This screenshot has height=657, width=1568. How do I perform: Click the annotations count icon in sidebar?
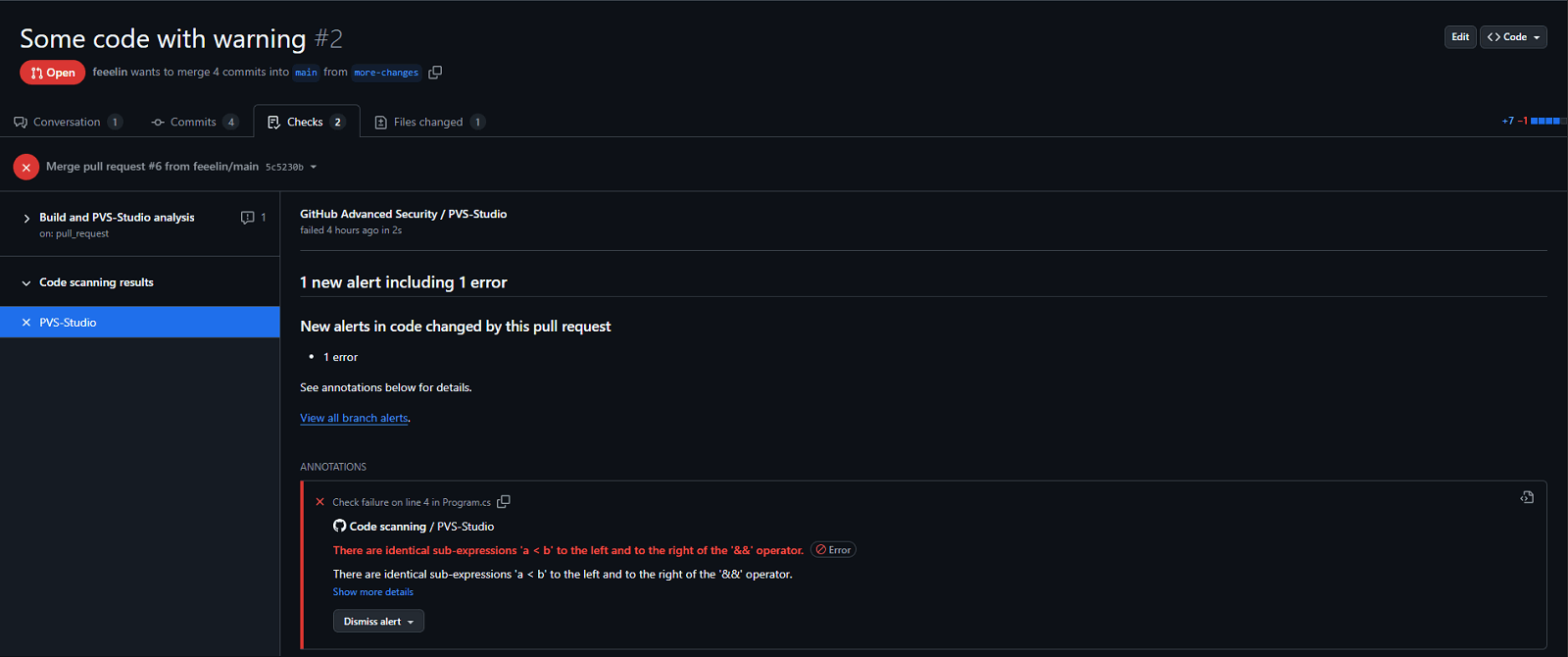(x=248, y=218)
